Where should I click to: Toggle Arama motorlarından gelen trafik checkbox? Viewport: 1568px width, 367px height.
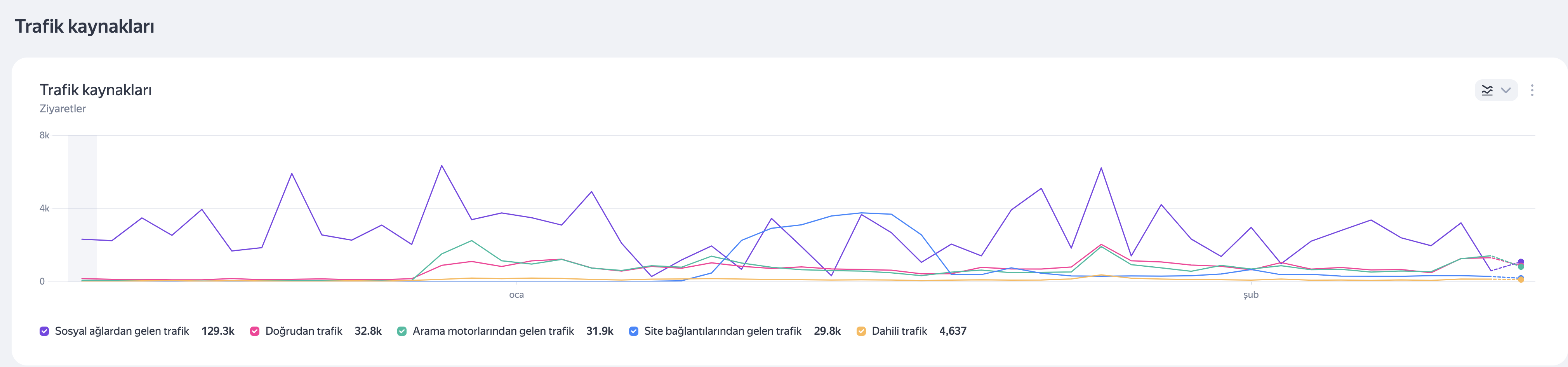click(402, 331)
